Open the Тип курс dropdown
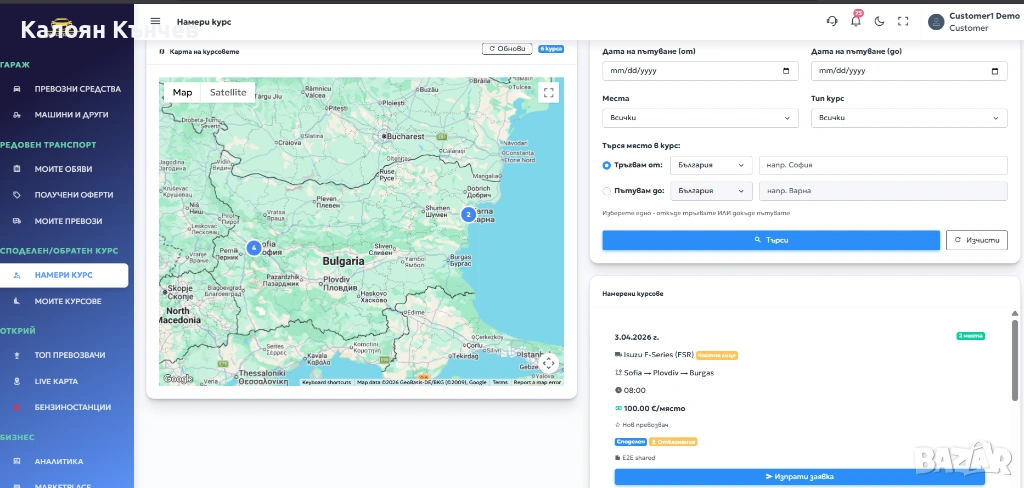Screen dimensions: 1024x488 pos(908,118)
